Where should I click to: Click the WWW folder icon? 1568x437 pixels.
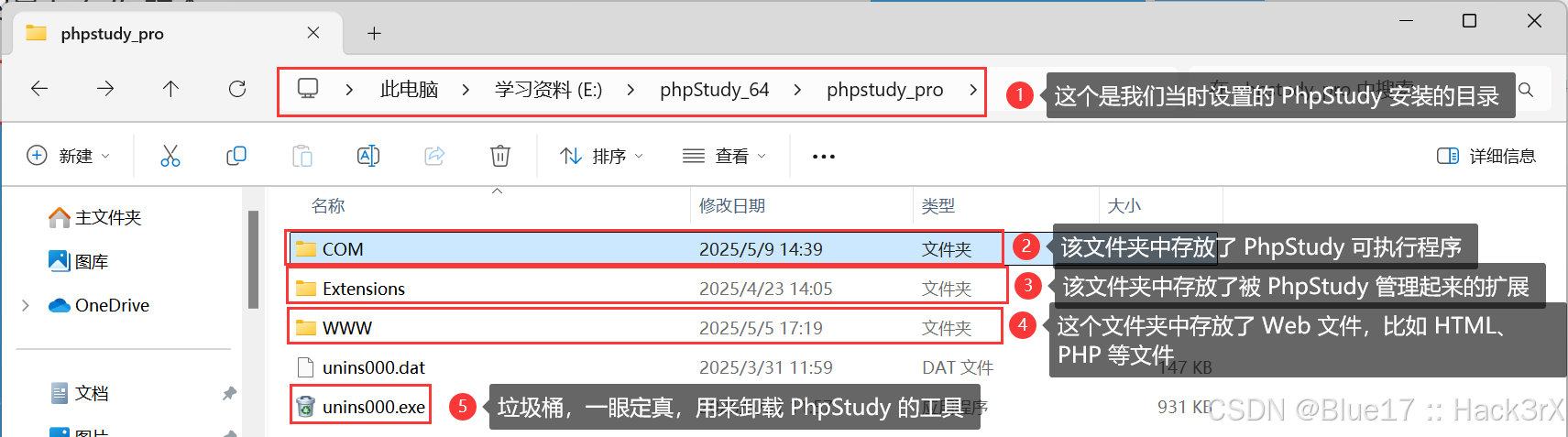[306, 328]
